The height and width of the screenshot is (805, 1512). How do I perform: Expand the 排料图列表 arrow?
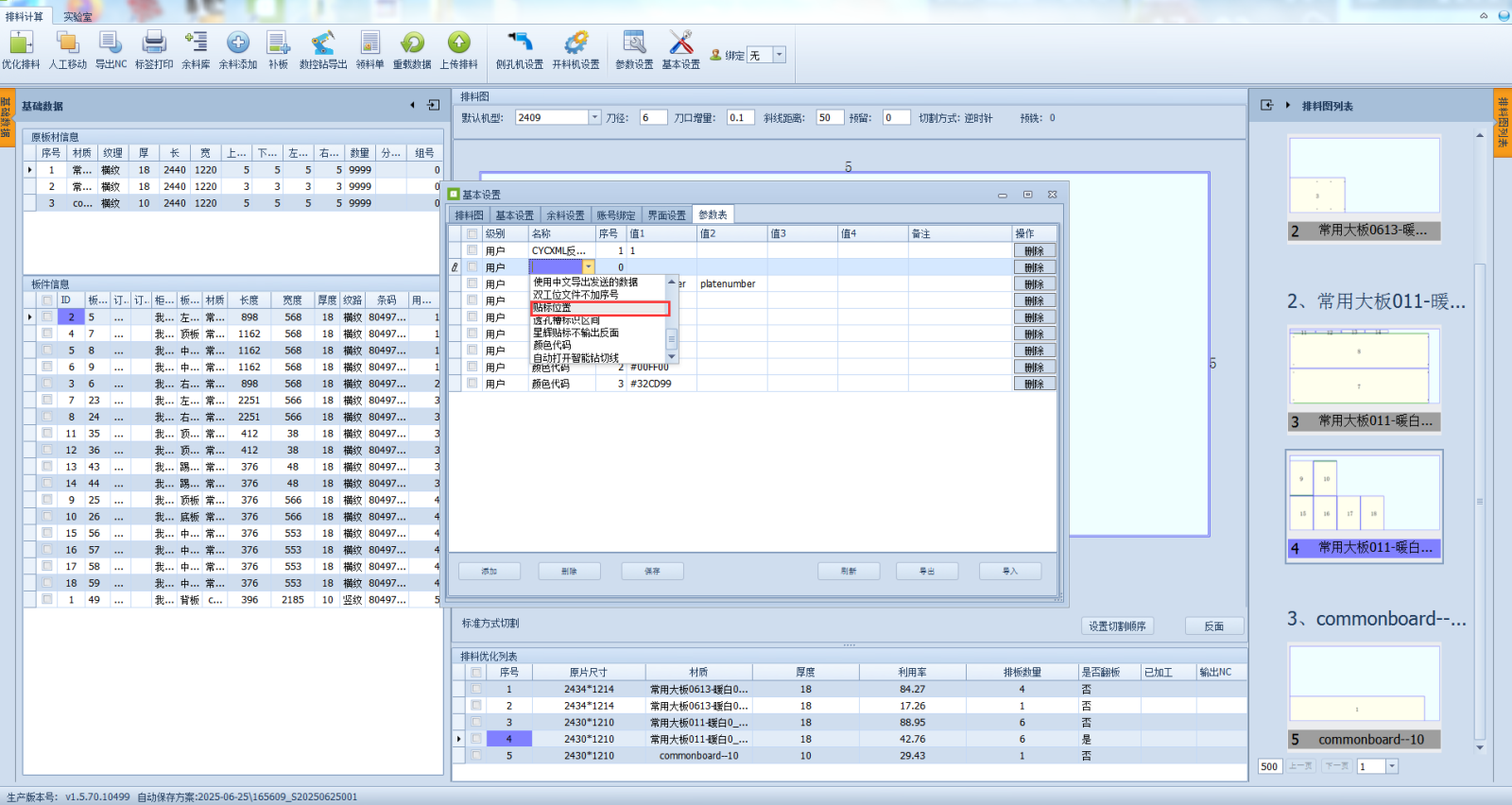[1287, 105]
